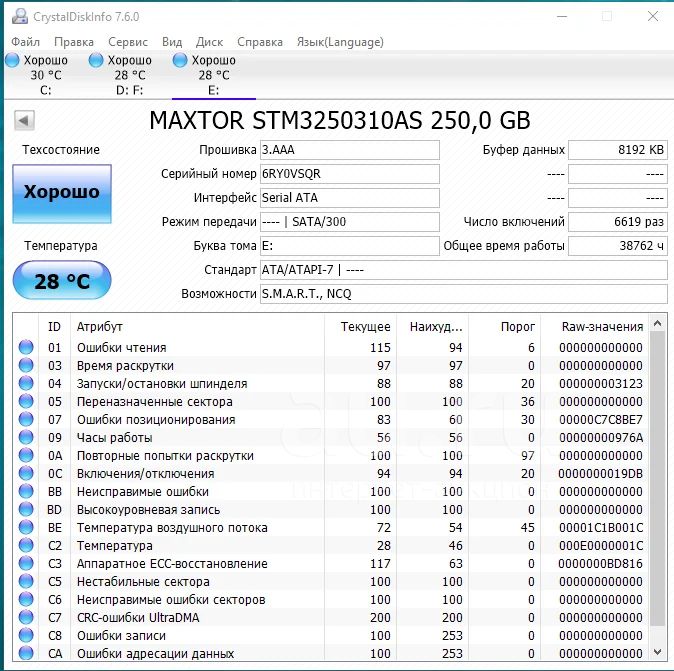Open the Диск menu

click(x=209, y=42)
